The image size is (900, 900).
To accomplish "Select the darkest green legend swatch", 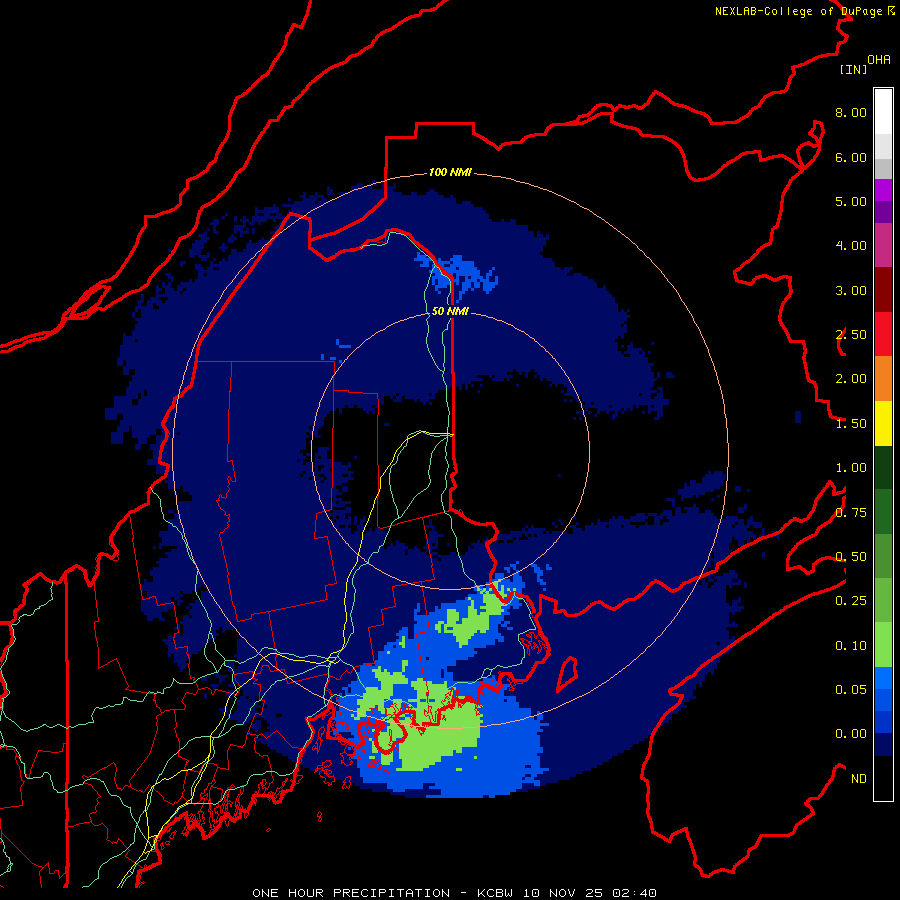I will click(883, 467).
